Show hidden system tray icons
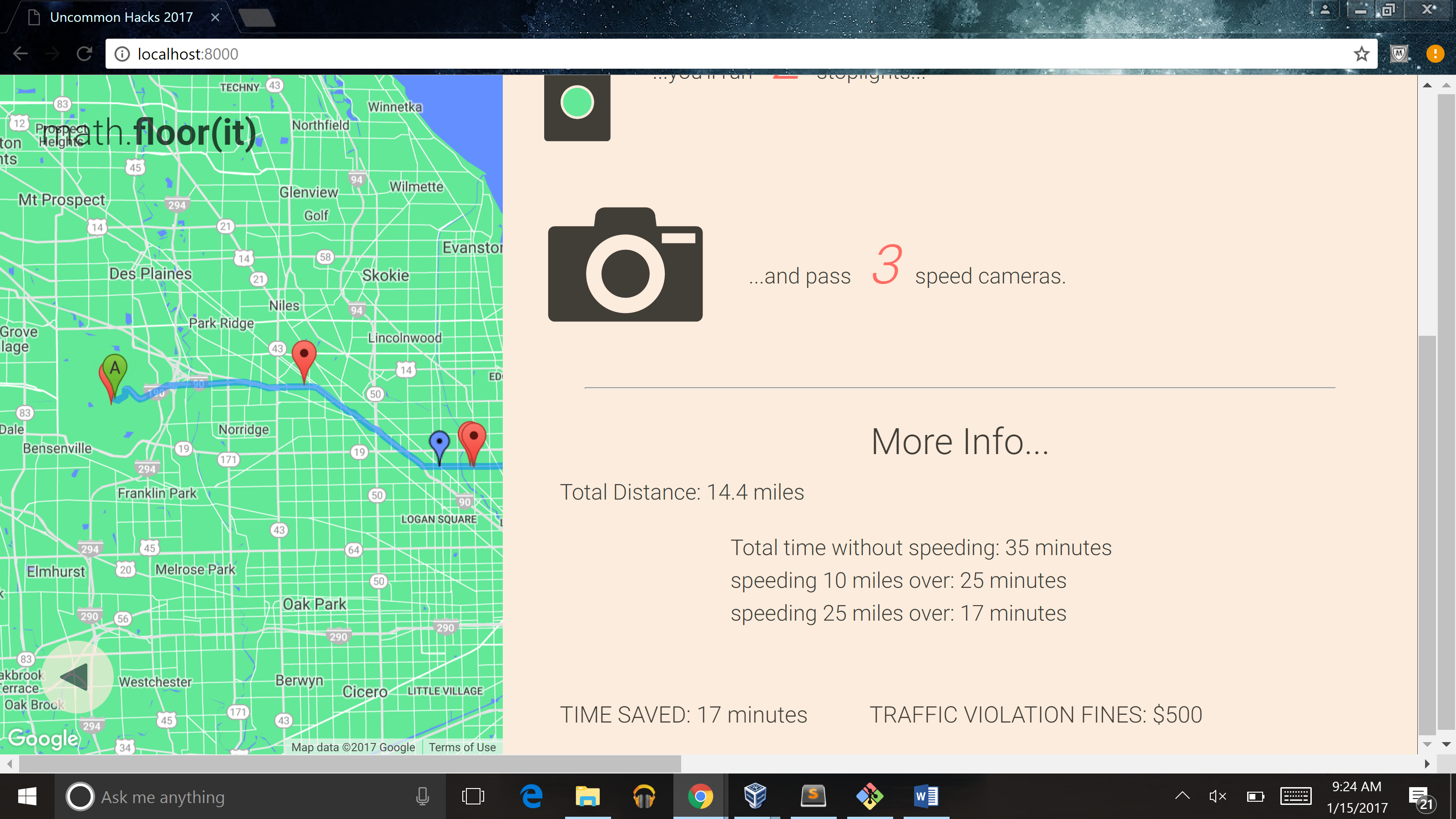This screenshot has width=1456, height=819. pos(1182,796)
